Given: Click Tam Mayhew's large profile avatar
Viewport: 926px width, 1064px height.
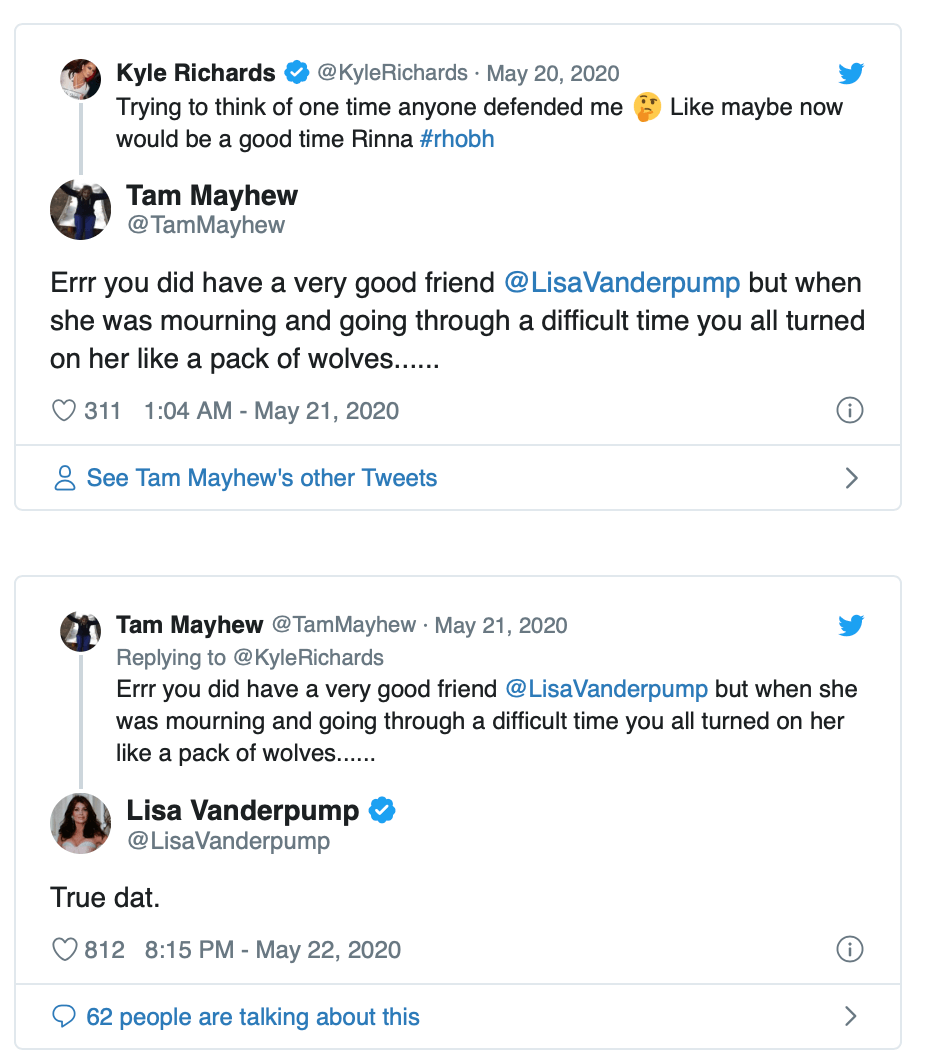Looking at the screenshot, I should pos(80,210).
